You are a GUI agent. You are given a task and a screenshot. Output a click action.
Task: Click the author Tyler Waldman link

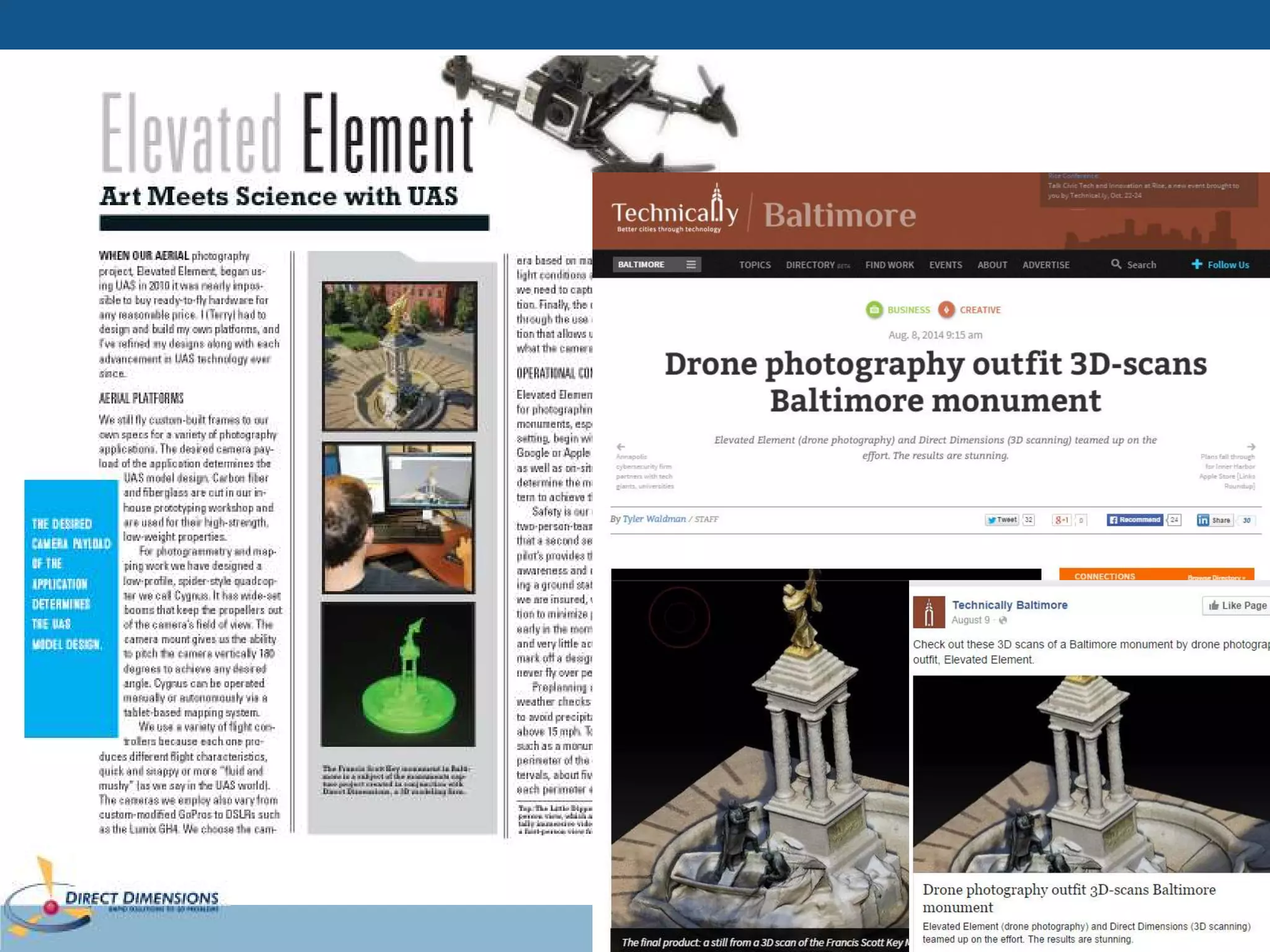point(654,519)
